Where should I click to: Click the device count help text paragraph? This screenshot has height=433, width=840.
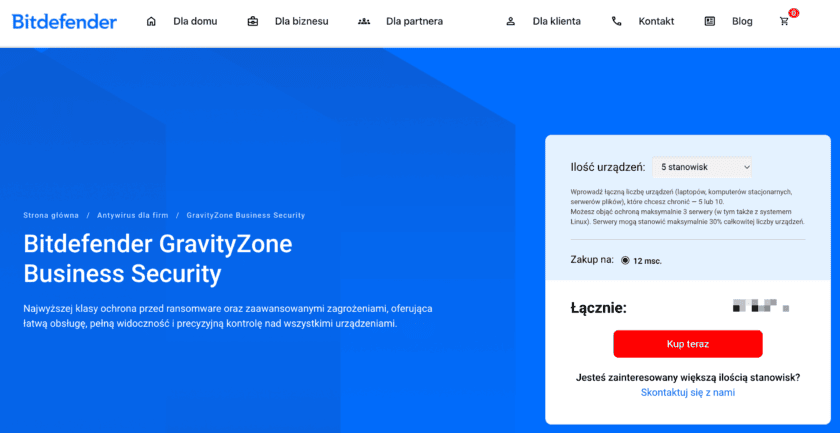click(x=688, y=206)
